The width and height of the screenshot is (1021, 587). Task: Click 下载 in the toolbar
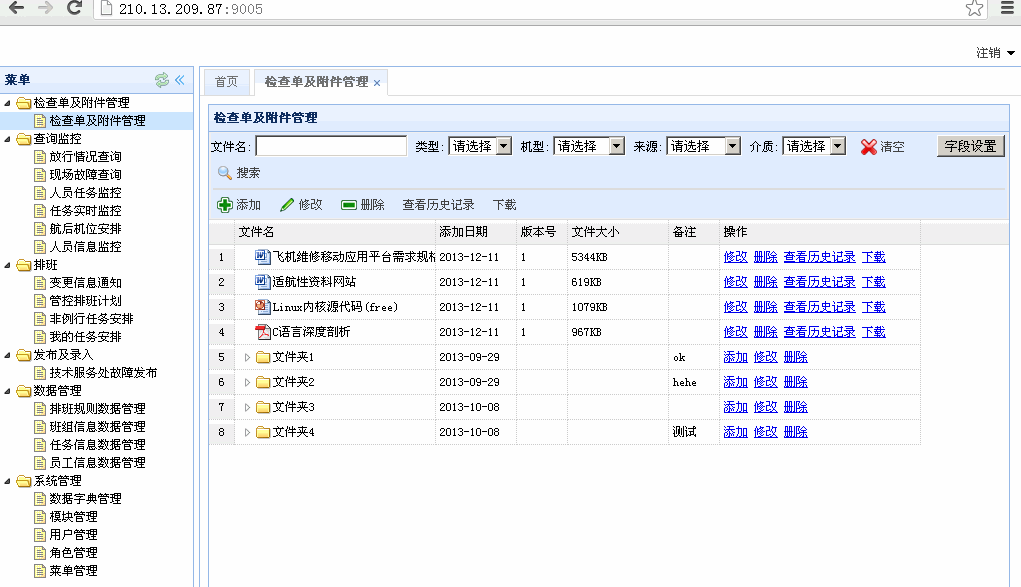505,205
